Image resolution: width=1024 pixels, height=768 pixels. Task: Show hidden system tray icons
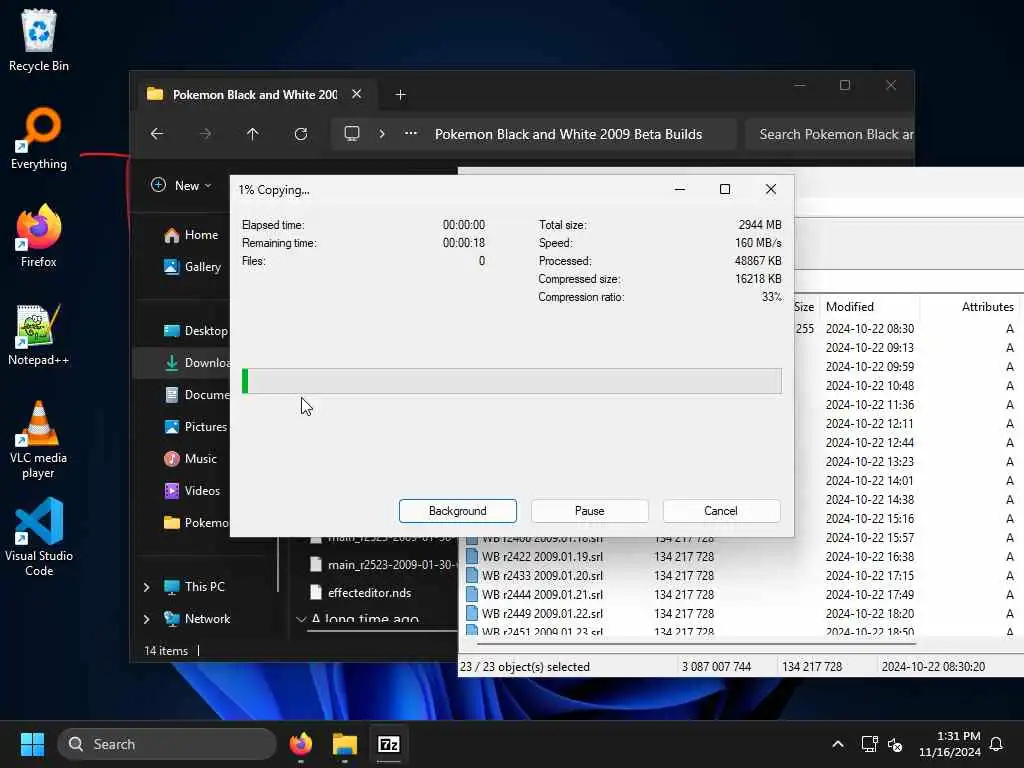[838, 744]
